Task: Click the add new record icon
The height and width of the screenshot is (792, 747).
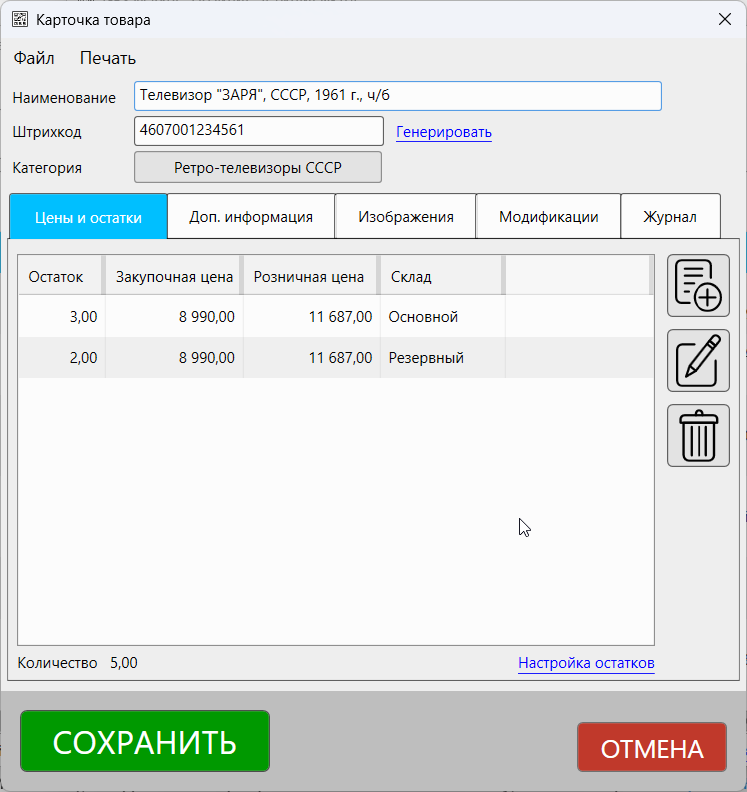Action: 698,286
